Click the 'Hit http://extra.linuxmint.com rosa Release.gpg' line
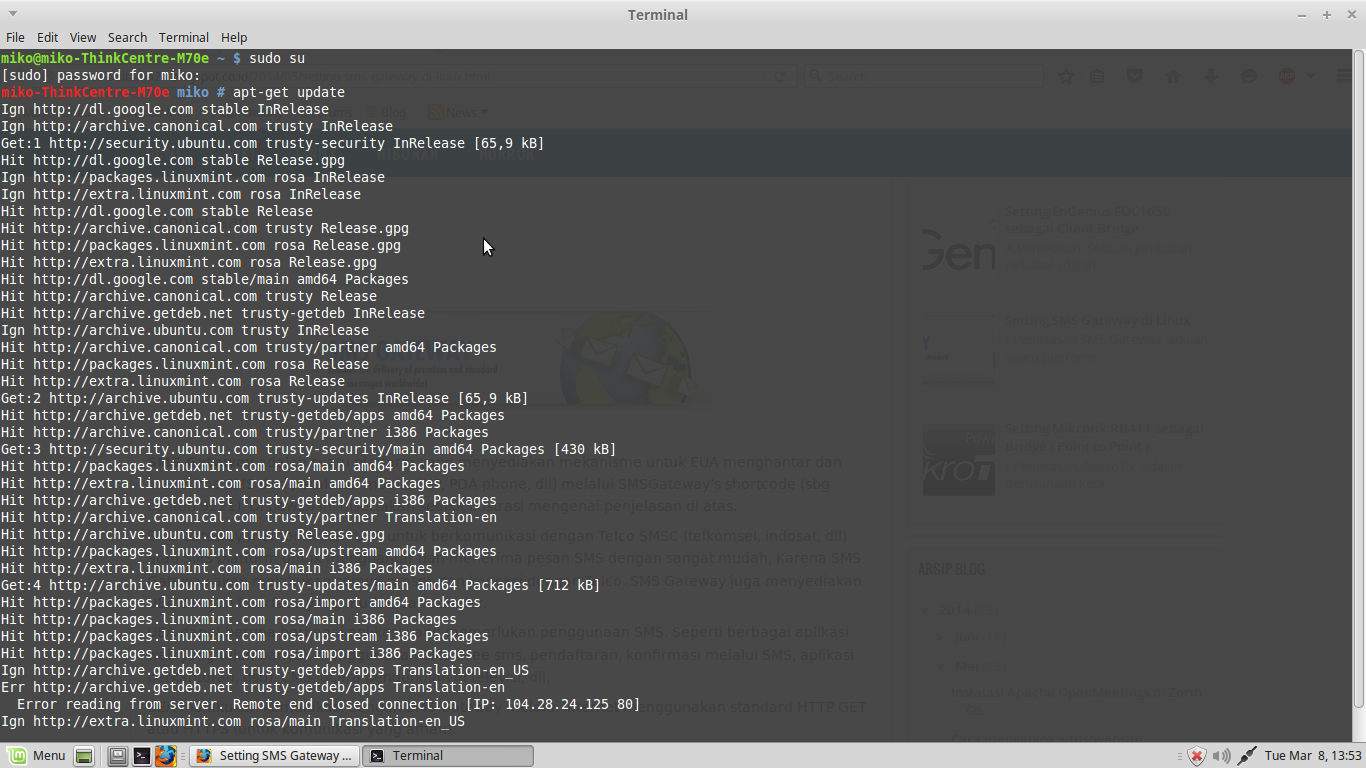The height and width of the screenshot is (768, 1366). [x=189, y=262]
